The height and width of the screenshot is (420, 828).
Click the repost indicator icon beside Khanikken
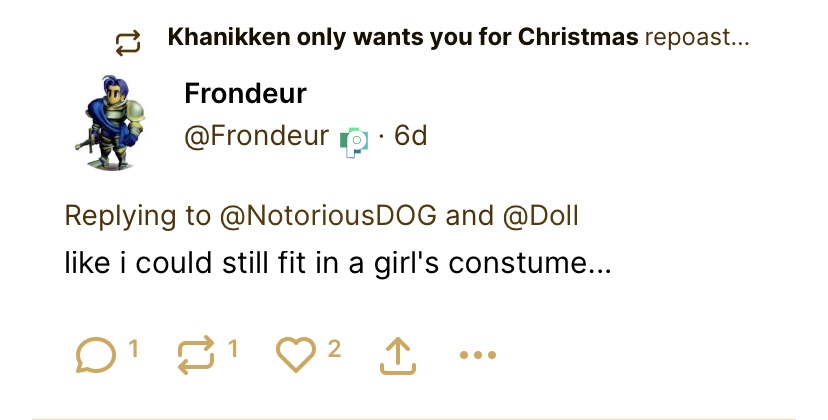click(128, 41)
